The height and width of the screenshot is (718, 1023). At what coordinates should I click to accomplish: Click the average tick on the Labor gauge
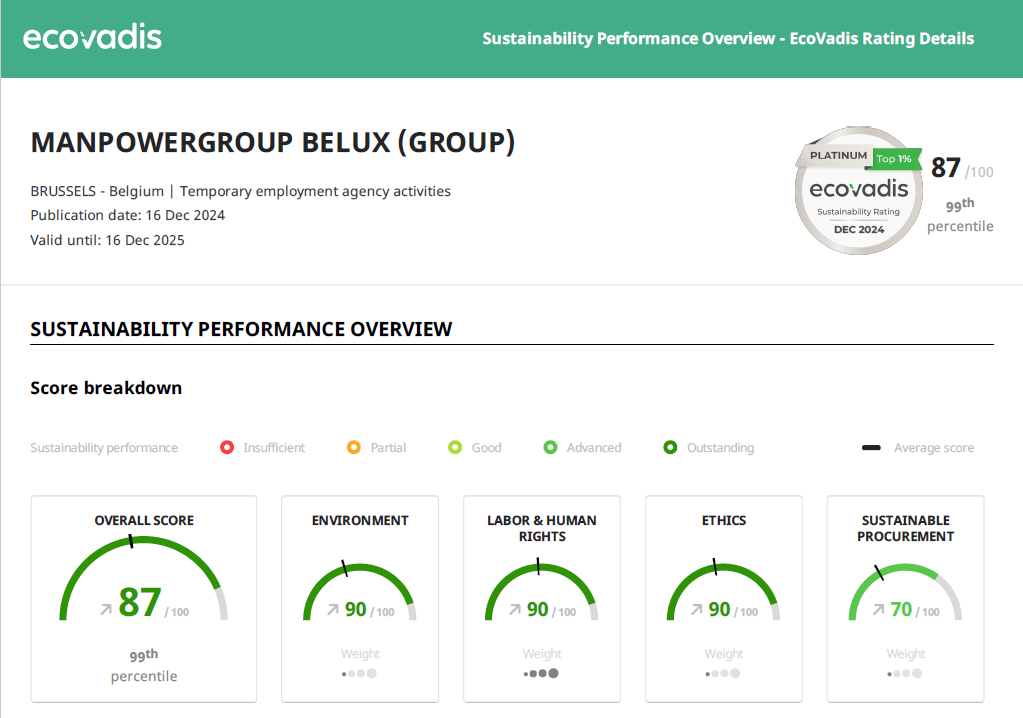click(538, 566)
